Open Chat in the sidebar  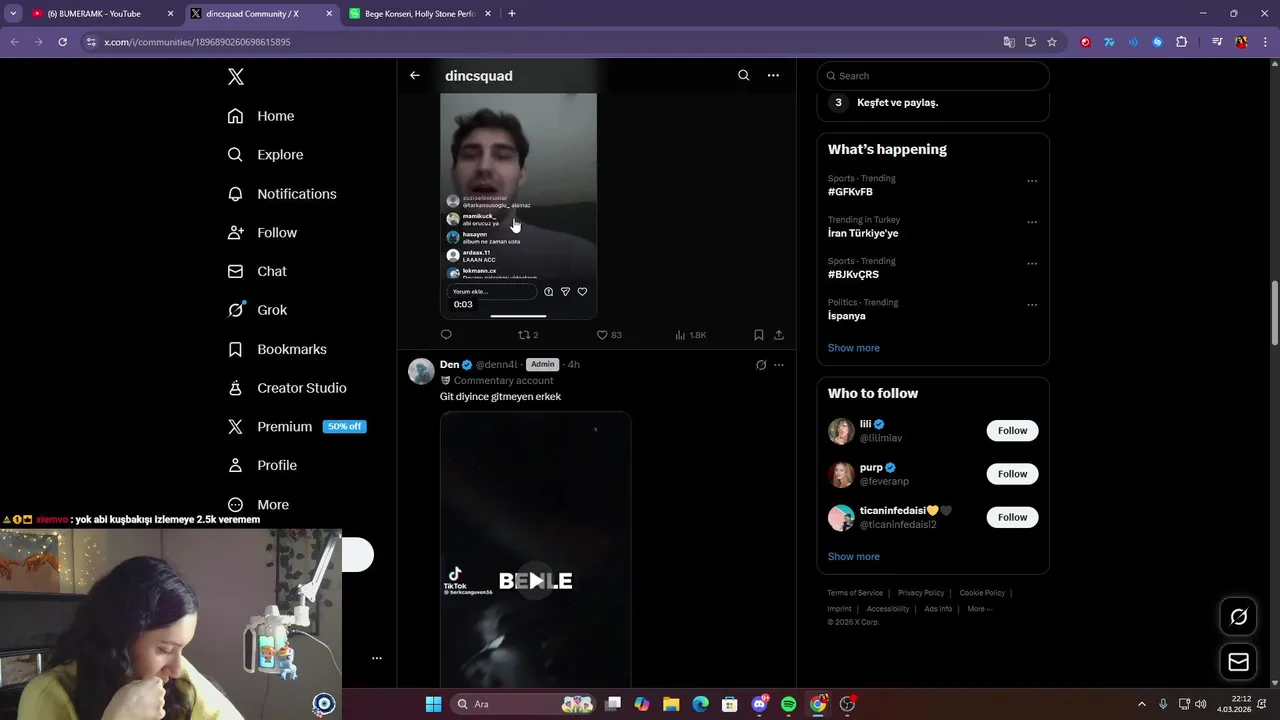point(257,271)
